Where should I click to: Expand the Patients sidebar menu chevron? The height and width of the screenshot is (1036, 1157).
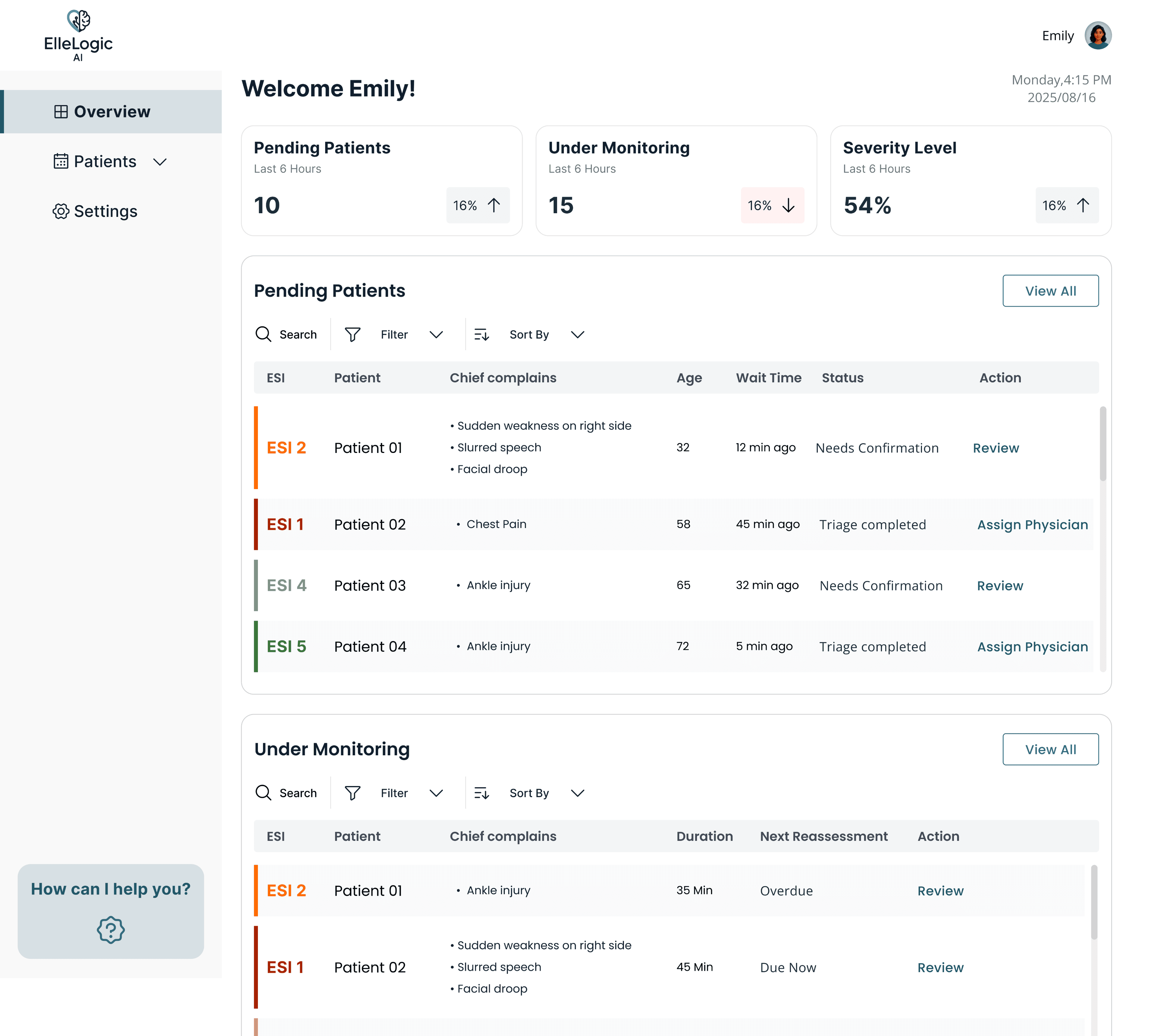point(160,162)
